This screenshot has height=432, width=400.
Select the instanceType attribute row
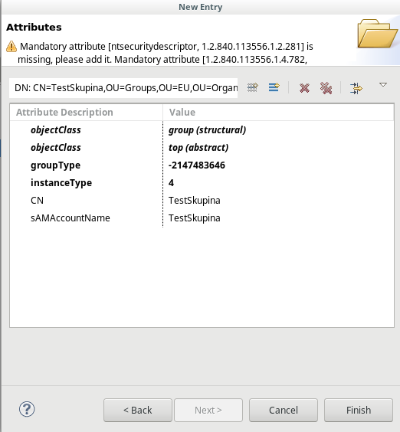pyautogui.click(x=202, y=183)
